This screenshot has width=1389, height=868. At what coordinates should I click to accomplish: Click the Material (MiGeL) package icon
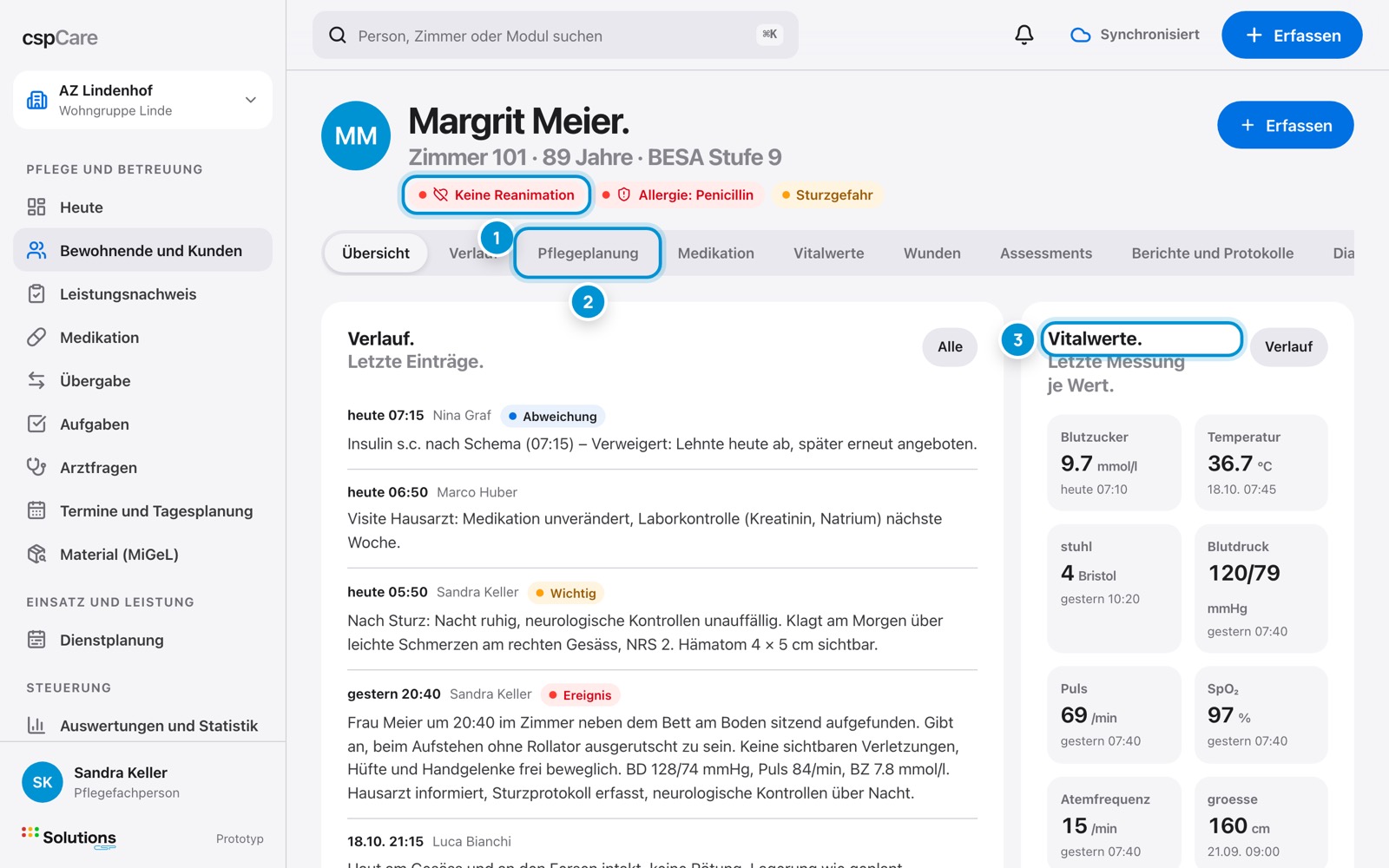36,554
